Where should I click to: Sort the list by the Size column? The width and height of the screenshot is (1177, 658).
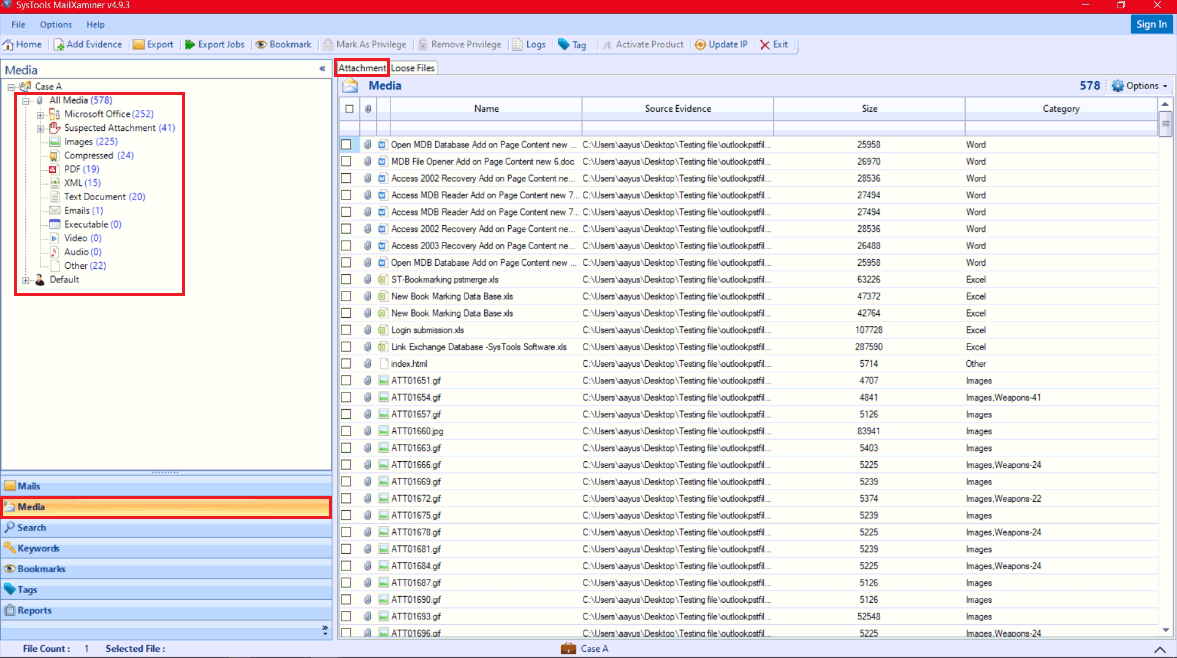point(869,109)
